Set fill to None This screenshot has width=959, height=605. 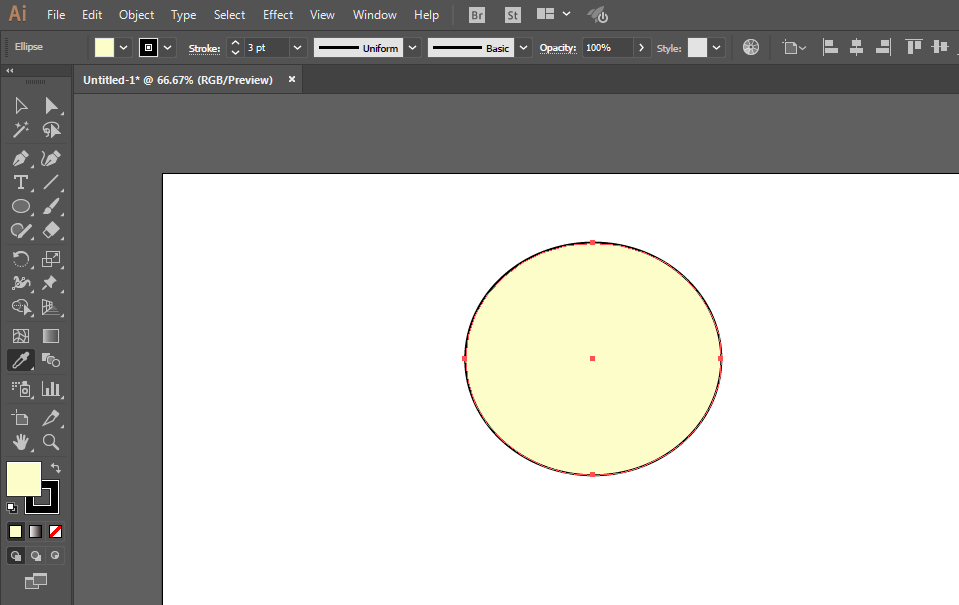point(56,532)
